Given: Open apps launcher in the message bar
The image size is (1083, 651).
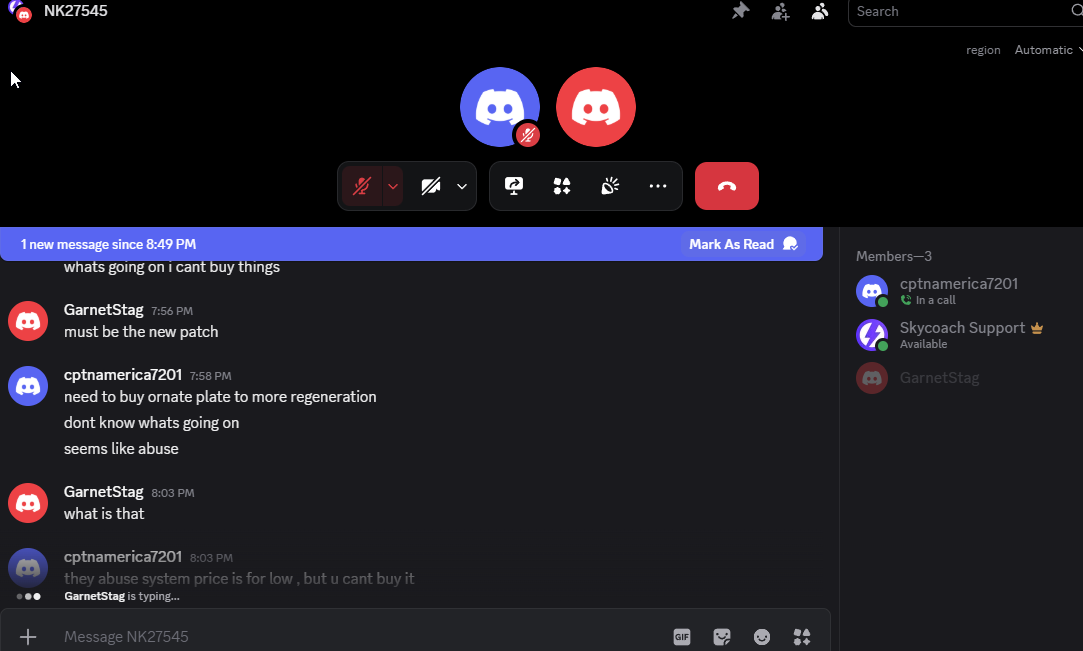Looking at the screenshot, I should click(x=802, y=637).
